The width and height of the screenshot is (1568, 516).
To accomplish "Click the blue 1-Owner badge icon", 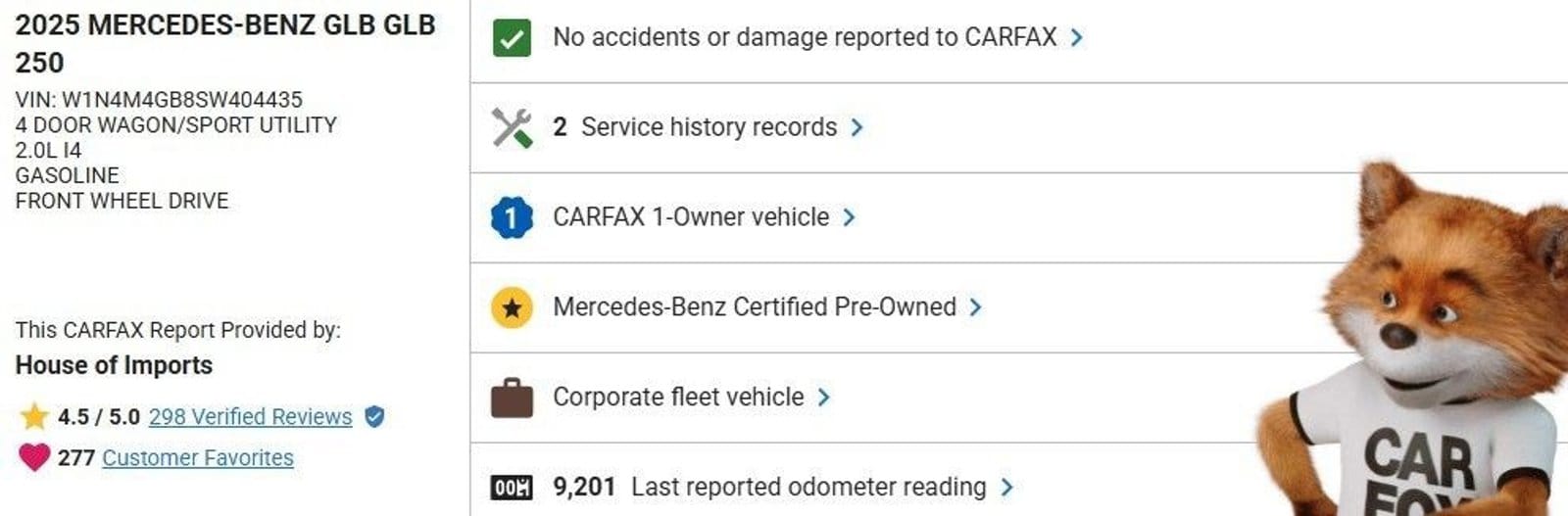I will pos(512,217).
